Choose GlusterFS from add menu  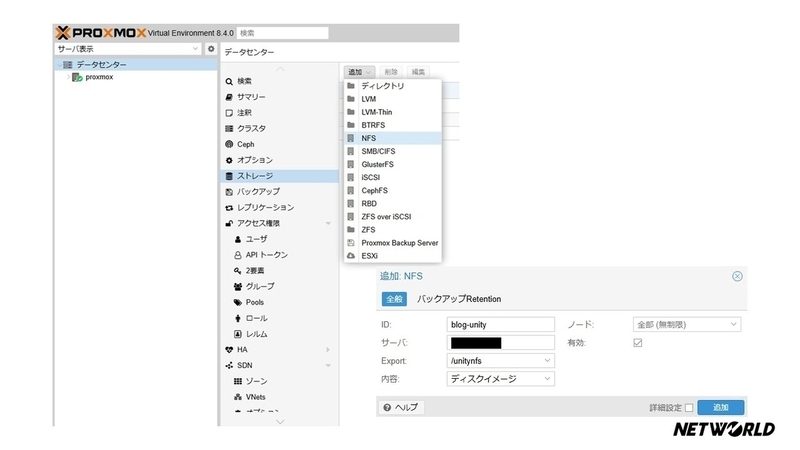point(393,164)
